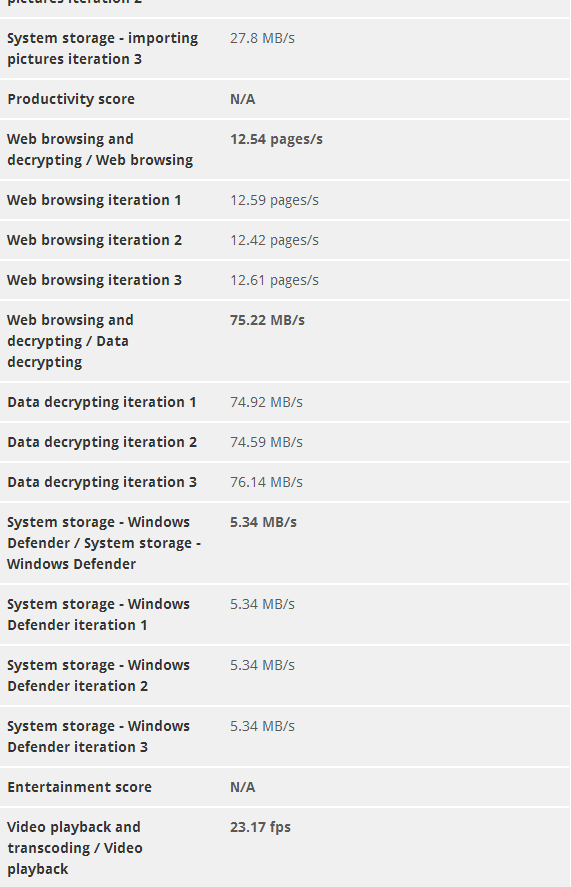Click Windows Defender iteration 1 label

[x=98, y=614]
